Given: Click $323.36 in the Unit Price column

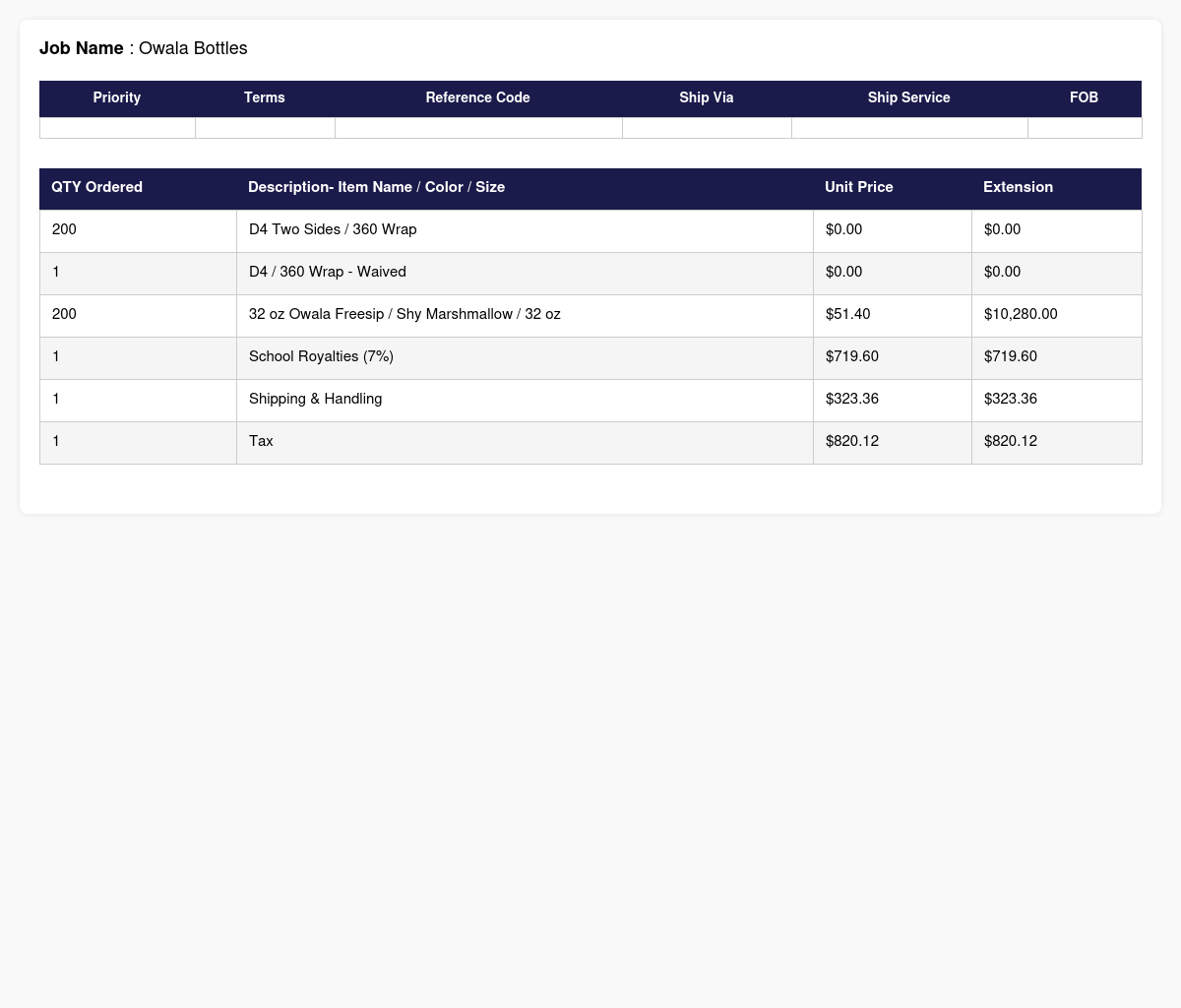Looking at the screenshot, I should pyautogui.click(x=852, y=399).
